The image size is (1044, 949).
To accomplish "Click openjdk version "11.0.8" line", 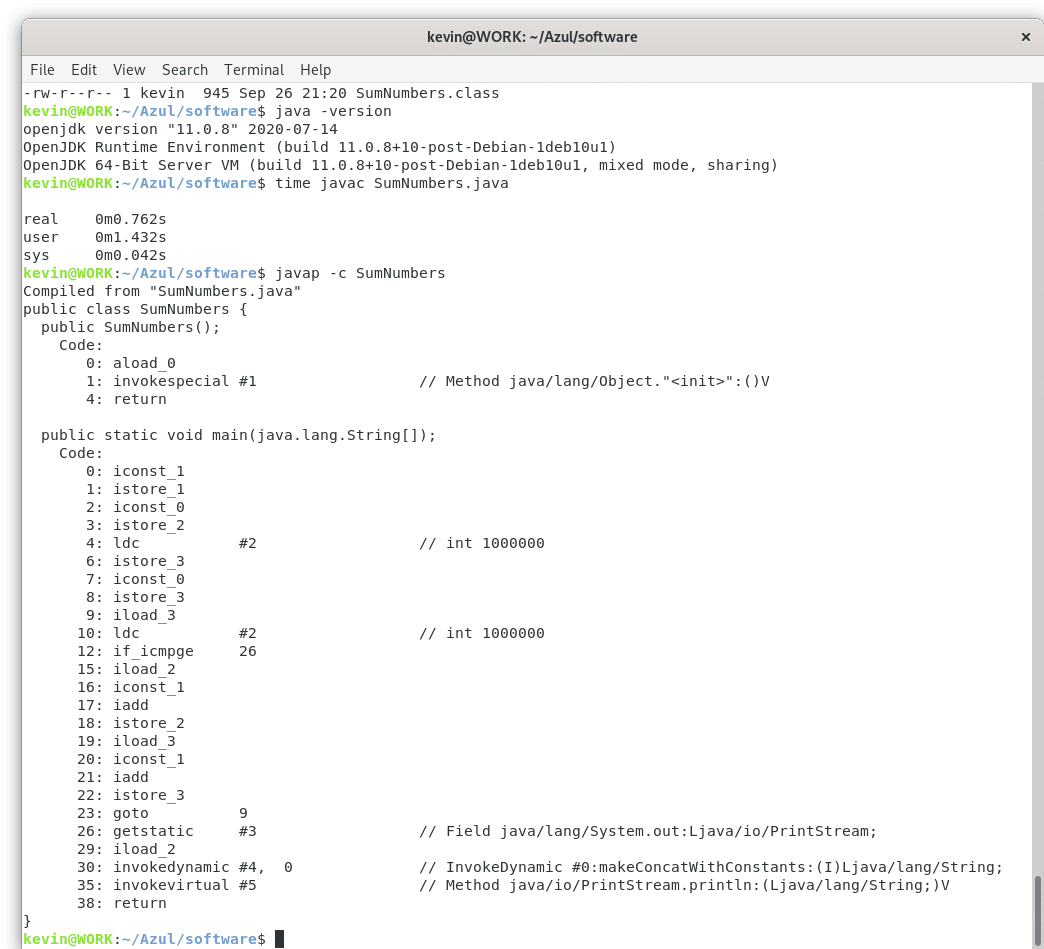I will [180, 129].
